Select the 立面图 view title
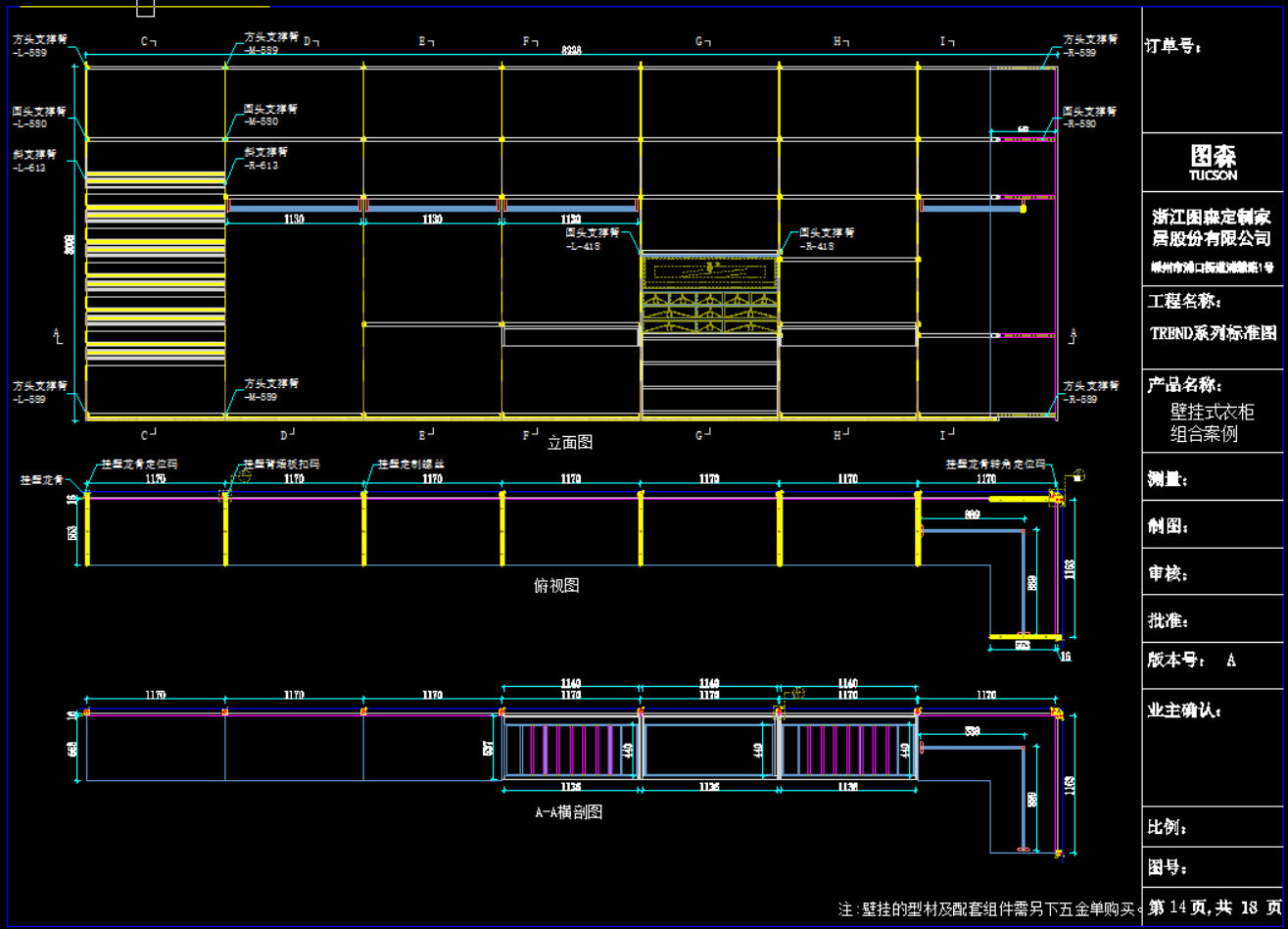 pos(570,443)
